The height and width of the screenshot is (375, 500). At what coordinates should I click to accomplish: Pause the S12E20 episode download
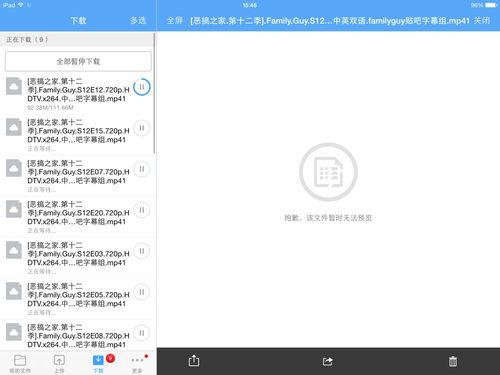tap(142, 210)
